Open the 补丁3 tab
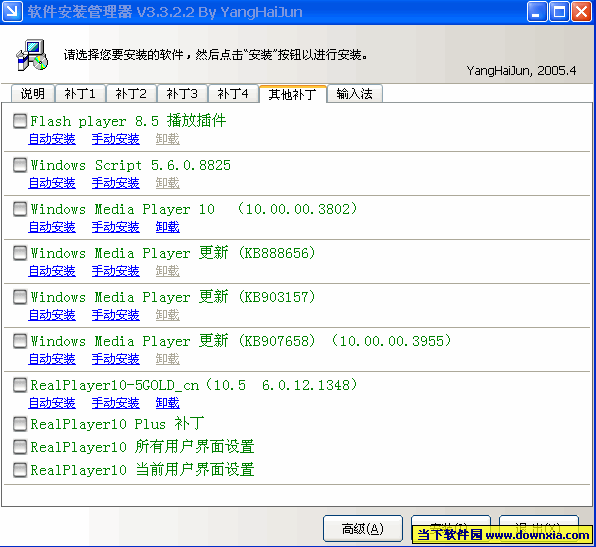The image size is (596, 547). tap(182, 94)
